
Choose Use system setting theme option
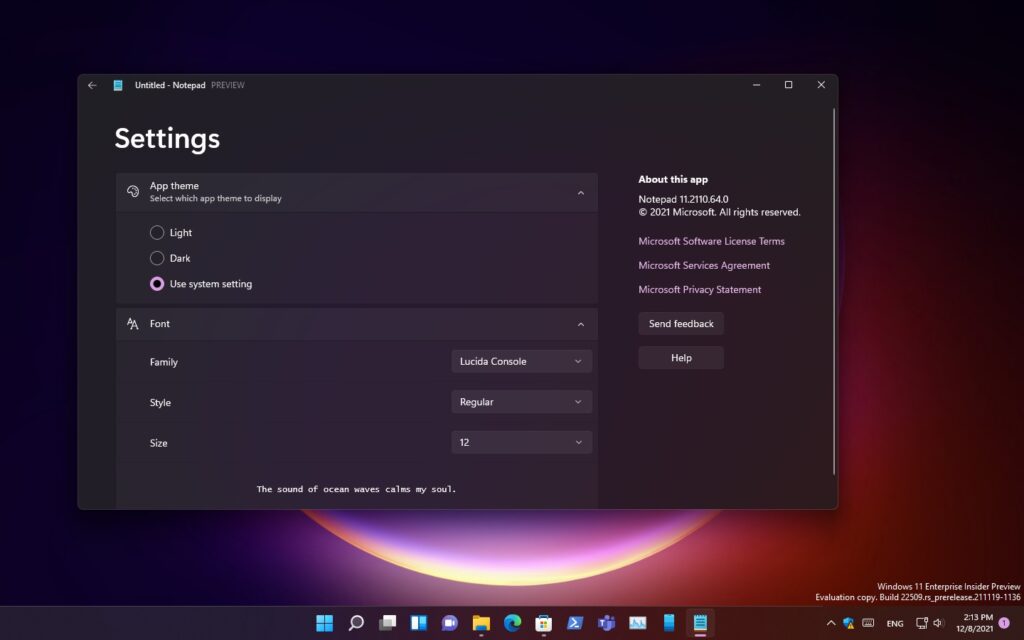(x=157, y=284)
